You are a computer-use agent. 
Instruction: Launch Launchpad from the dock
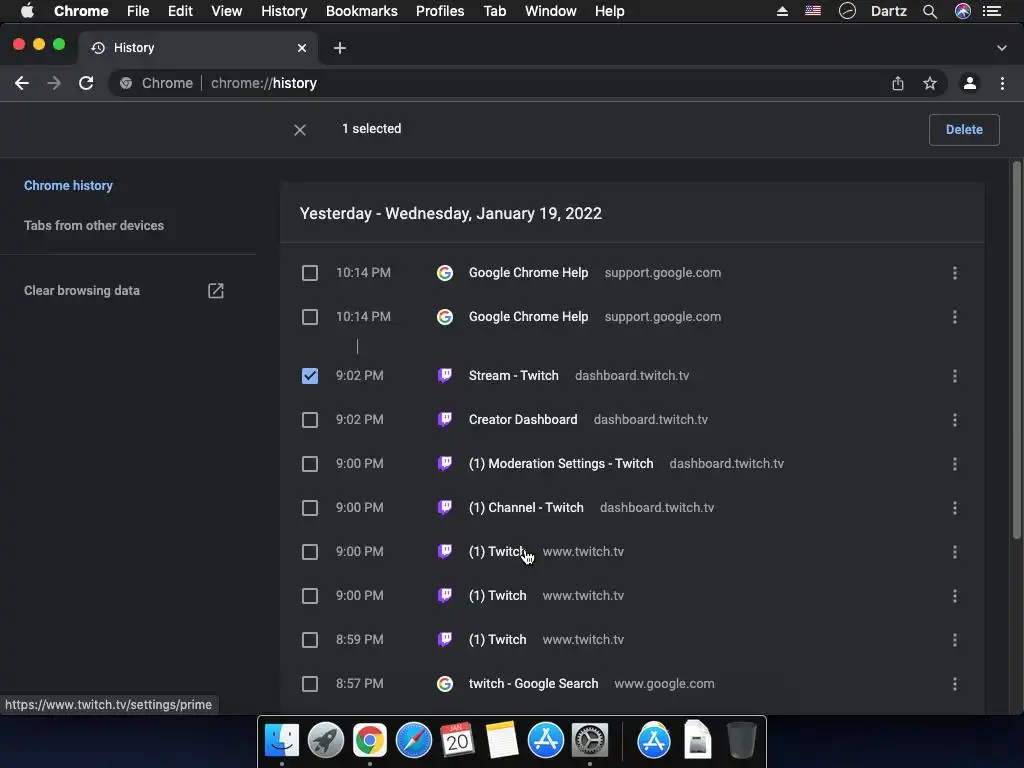(x=326, y=740)
